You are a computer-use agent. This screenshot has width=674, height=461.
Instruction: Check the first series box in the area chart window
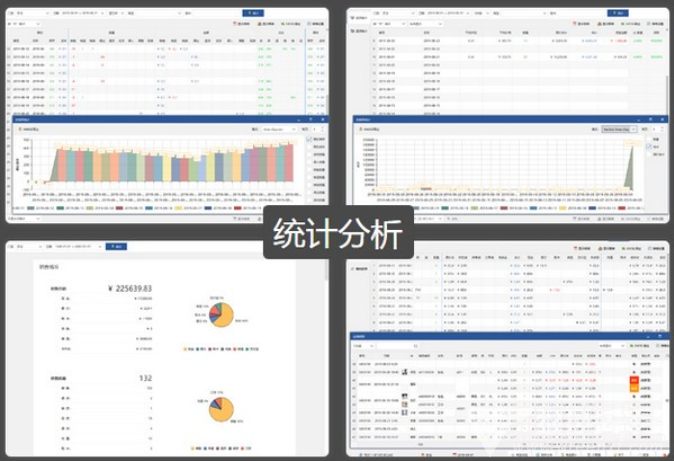coord(649,139)
